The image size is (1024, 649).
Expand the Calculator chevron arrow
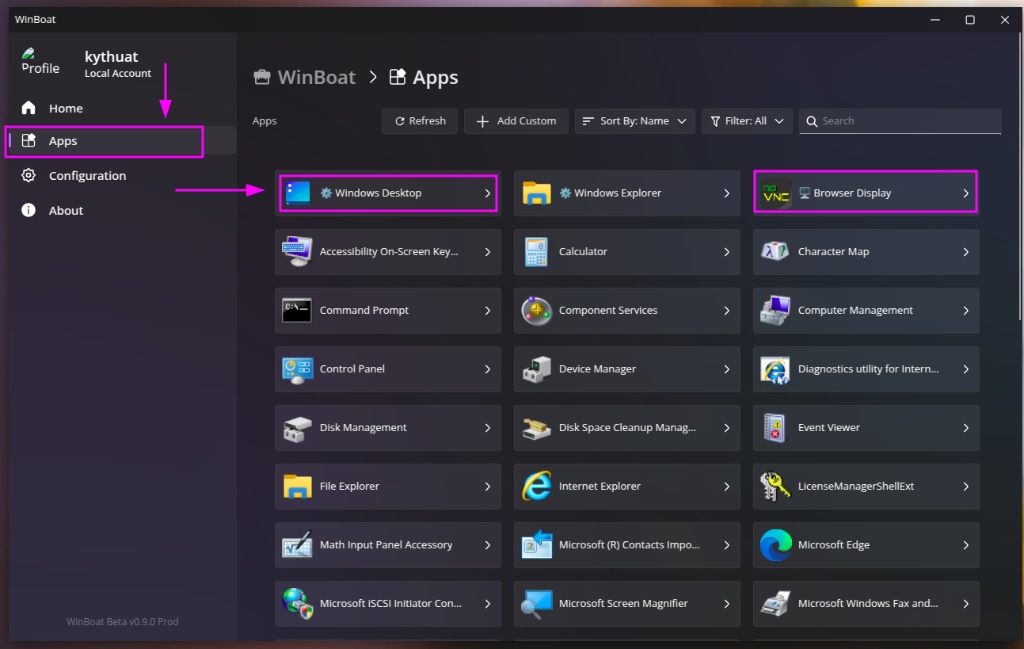click(726, 252)
